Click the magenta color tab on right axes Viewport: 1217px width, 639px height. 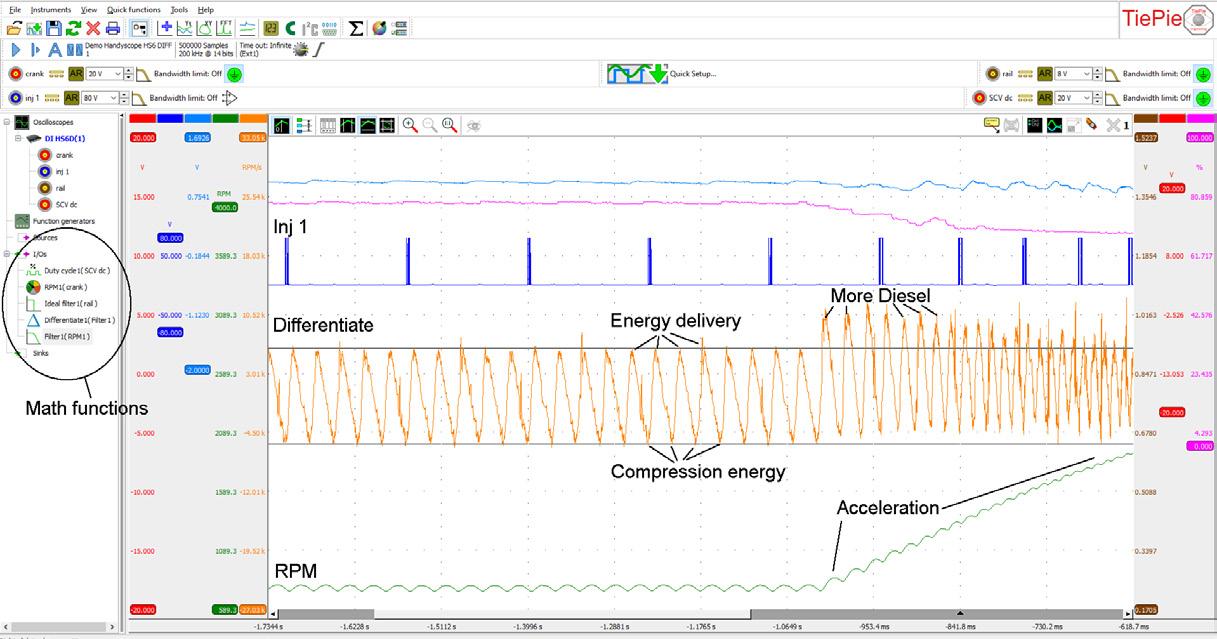(1200, 119)
